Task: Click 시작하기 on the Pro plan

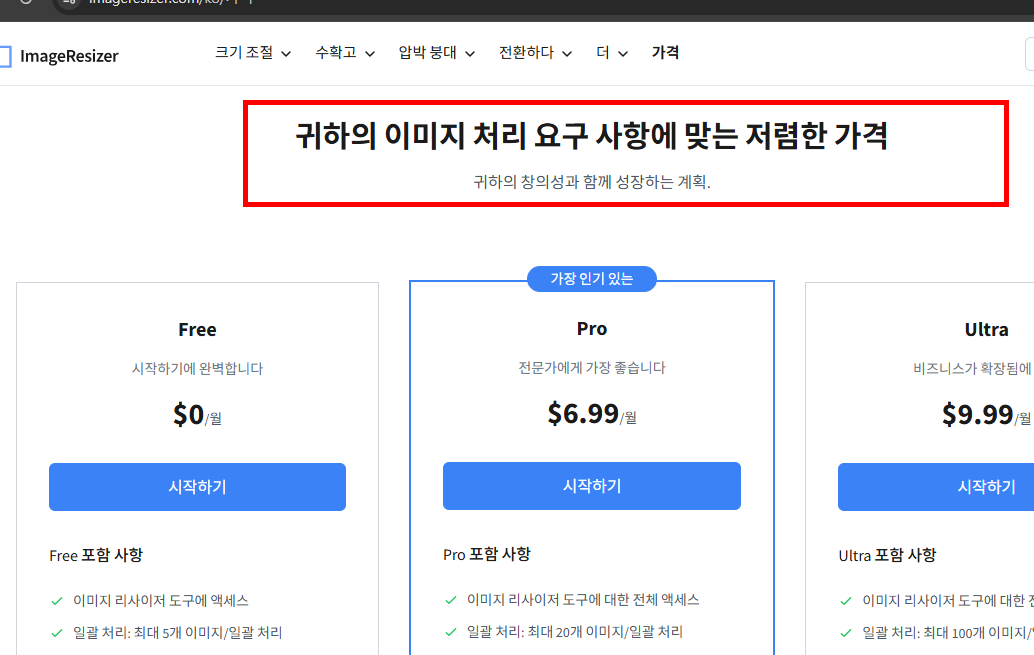Action: tap(591, 486)
